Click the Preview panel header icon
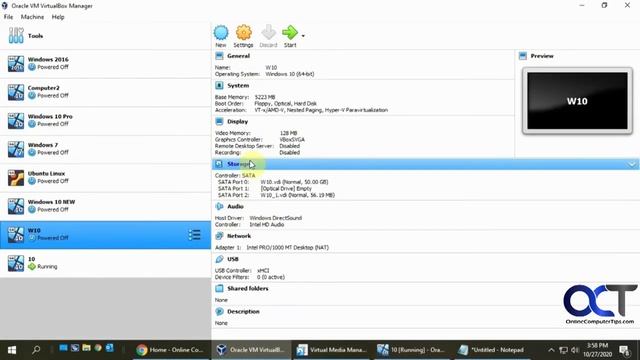 point(523,56)
